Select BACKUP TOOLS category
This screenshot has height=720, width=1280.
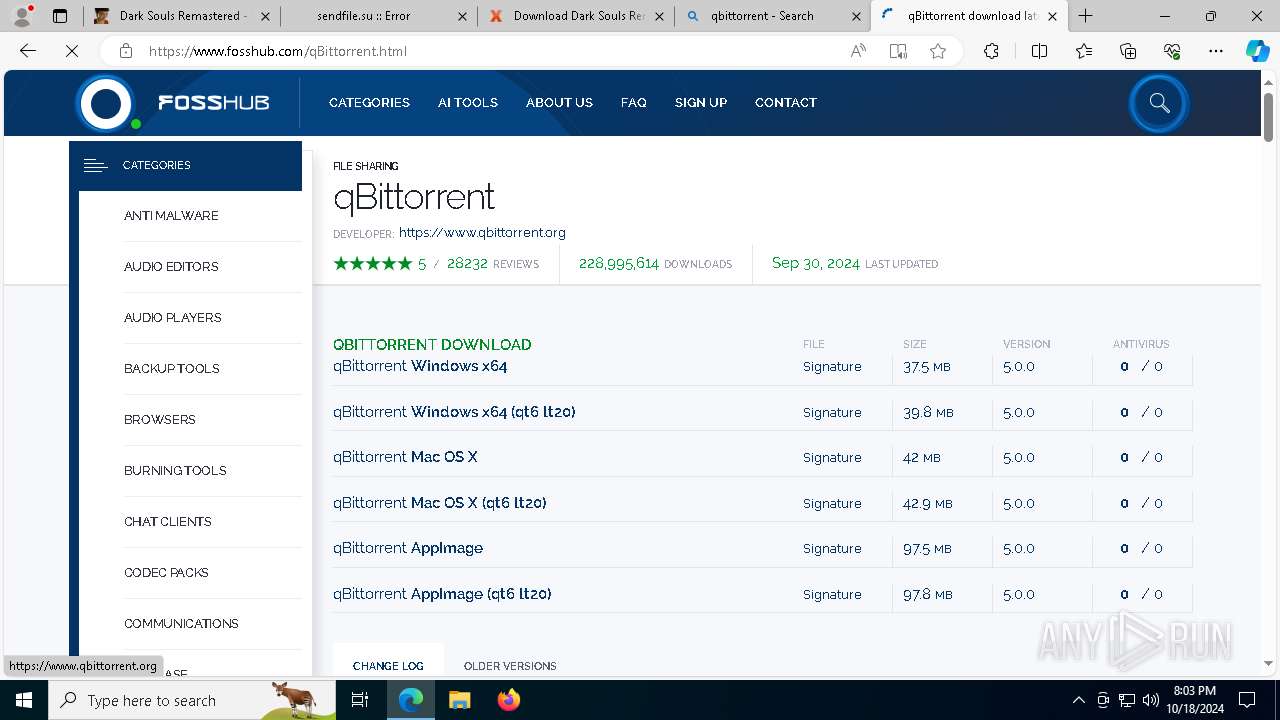pyautogui.click(x=172, y=369)
